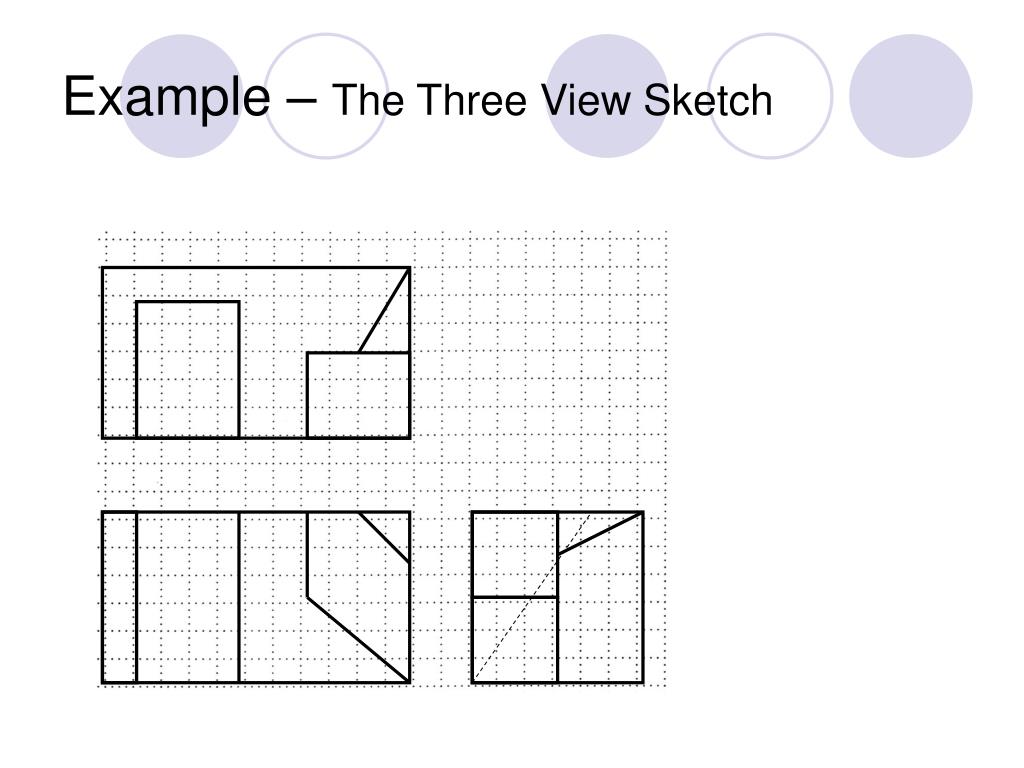The height and width of the screenshot is (768, 1024).
Task: Select the fourth outlined circle decoration
Action: (770, 95)
